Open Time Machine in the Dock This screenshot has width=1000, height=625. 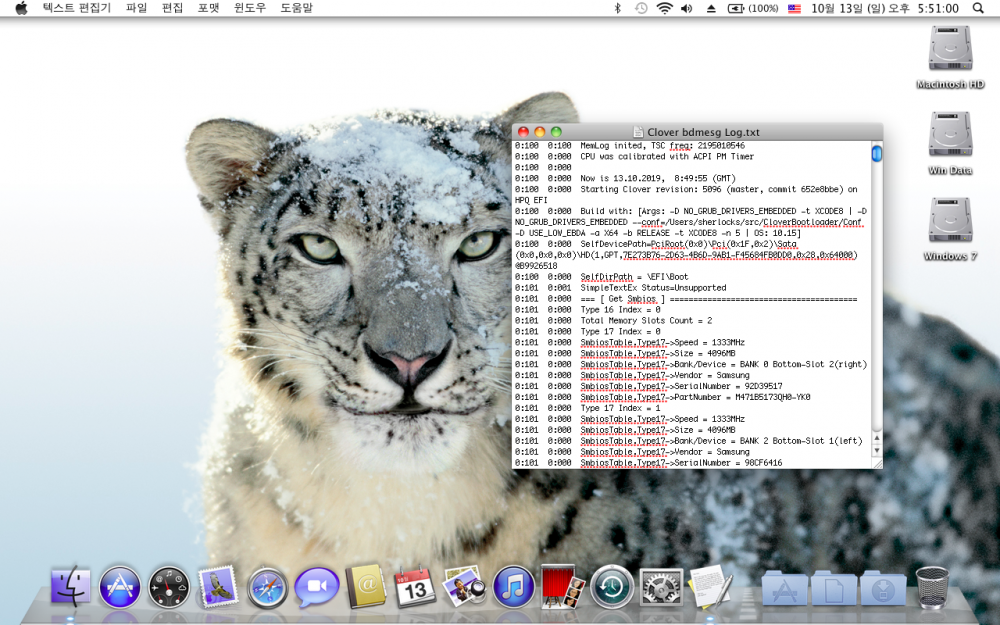point(612,587)
